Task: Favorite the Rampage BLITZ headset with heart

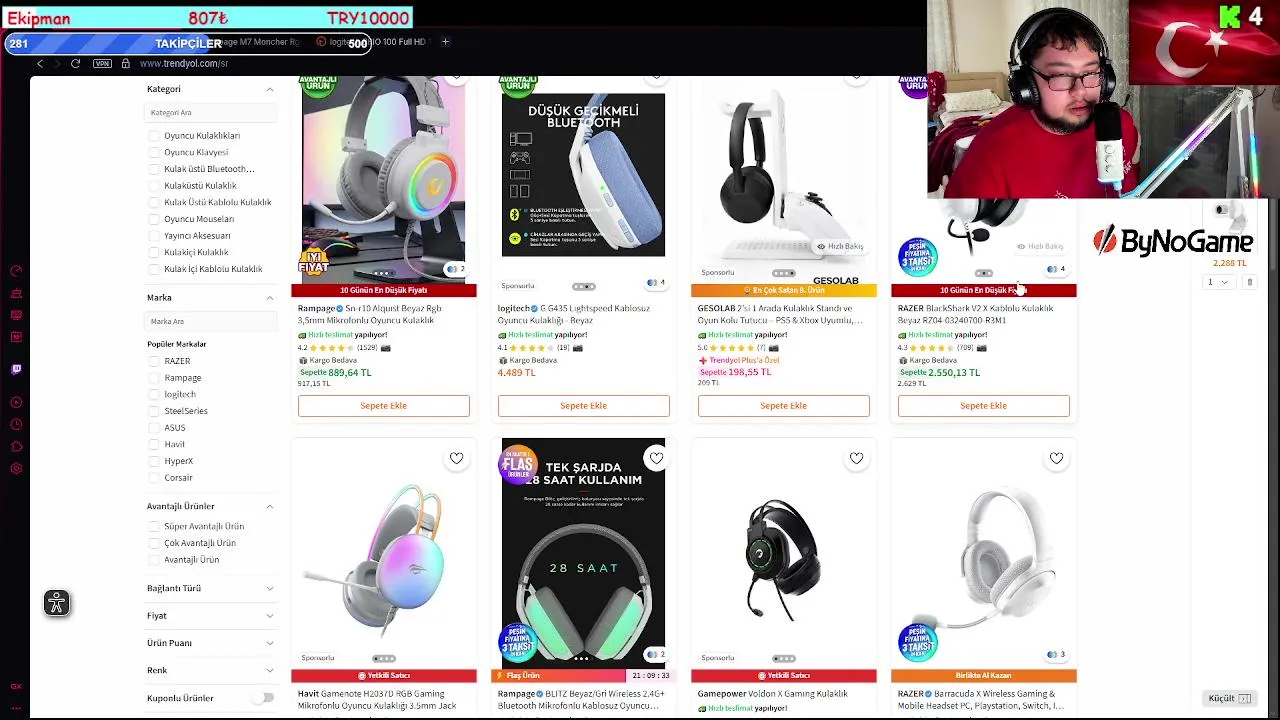Action: 656,458
